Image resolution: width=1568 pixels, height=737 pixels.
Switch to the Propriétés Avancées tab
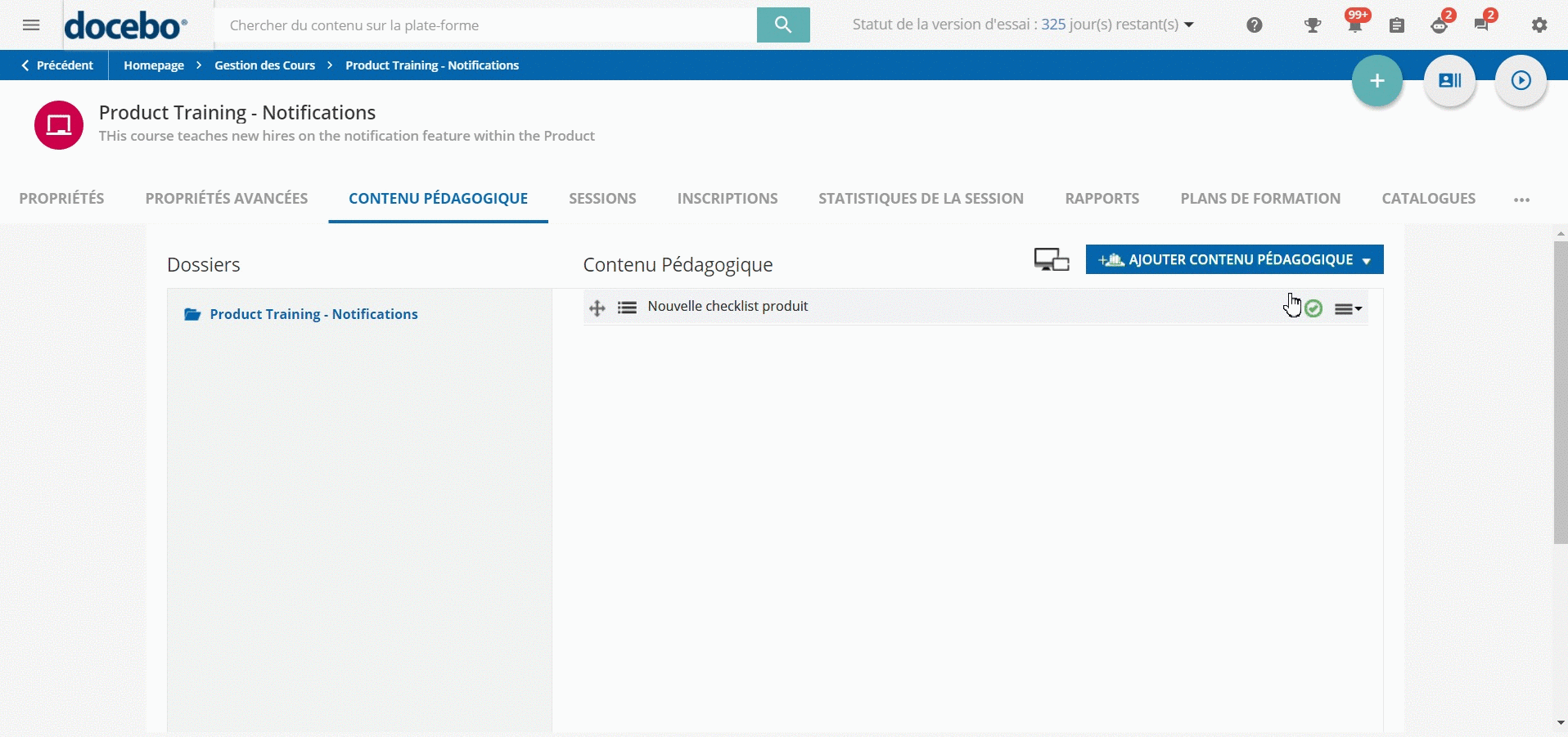pyautogui.click(x=227, y=198)
